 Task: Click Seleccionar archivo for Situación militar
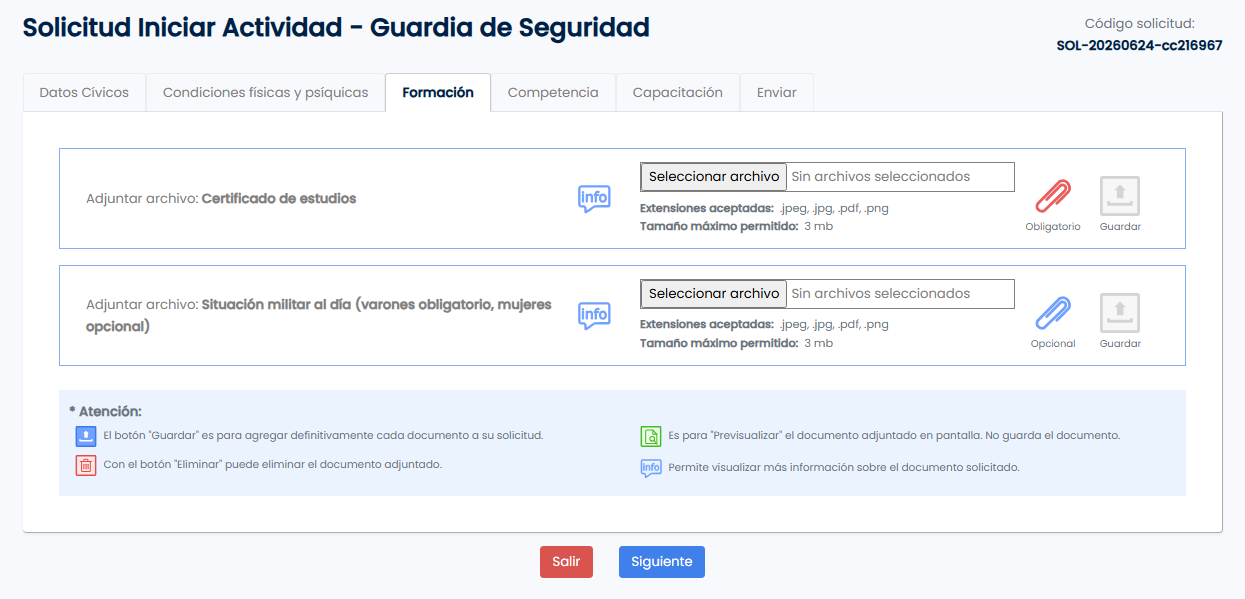click(x=714, y=294)
